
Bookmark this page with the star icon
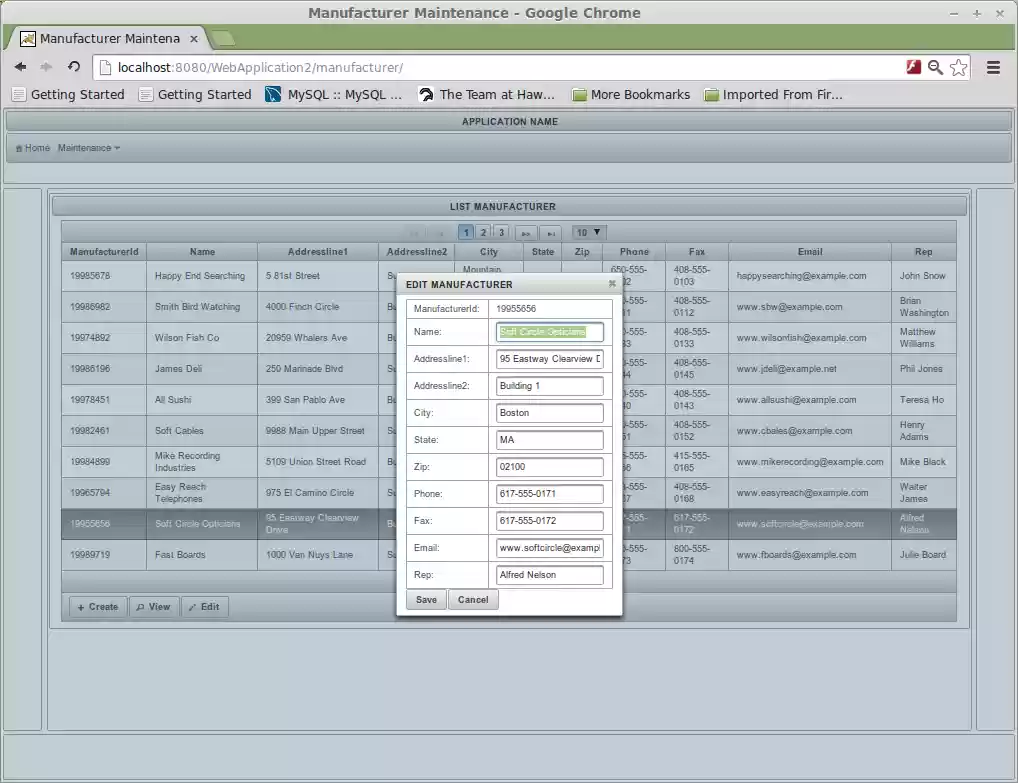coord(959,67)
